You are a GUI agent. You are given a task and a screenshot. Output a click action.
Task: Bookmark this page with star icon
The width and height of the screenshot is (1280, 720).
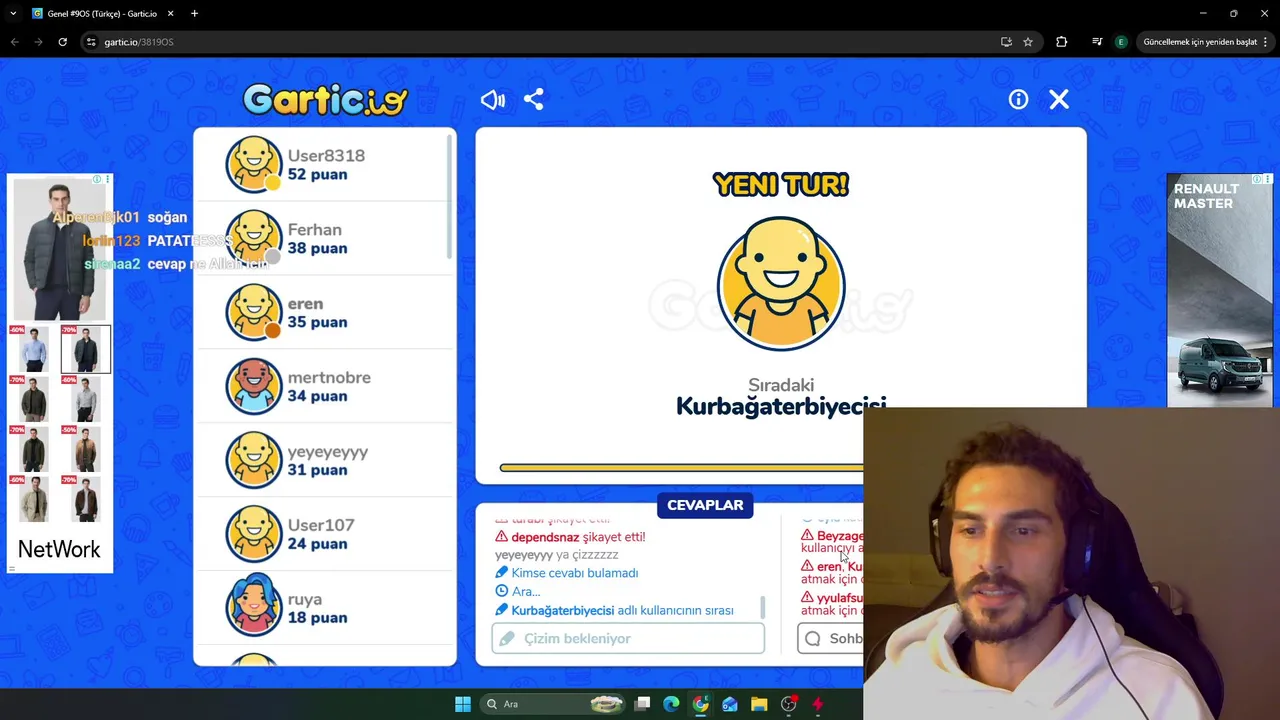tap(1028, 42)
